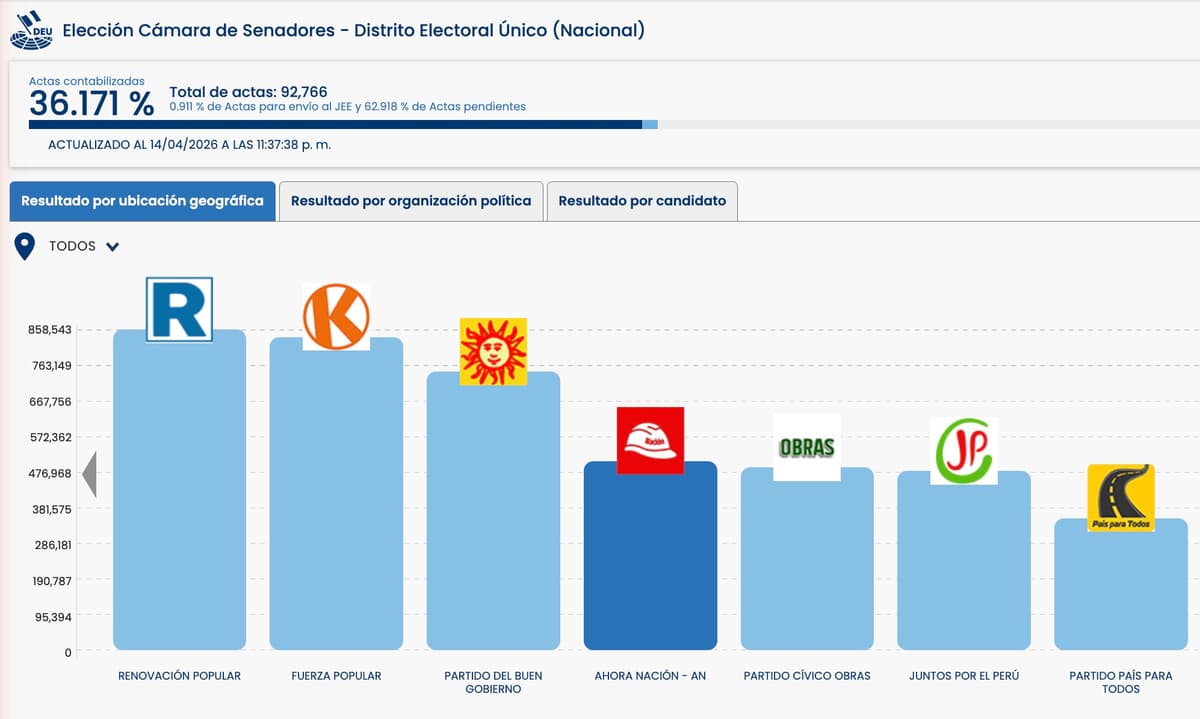This screenshot has height=719, width=1200.
Task: Switch to Resultado por candidato tab
Action: click(x=642, y=201)
